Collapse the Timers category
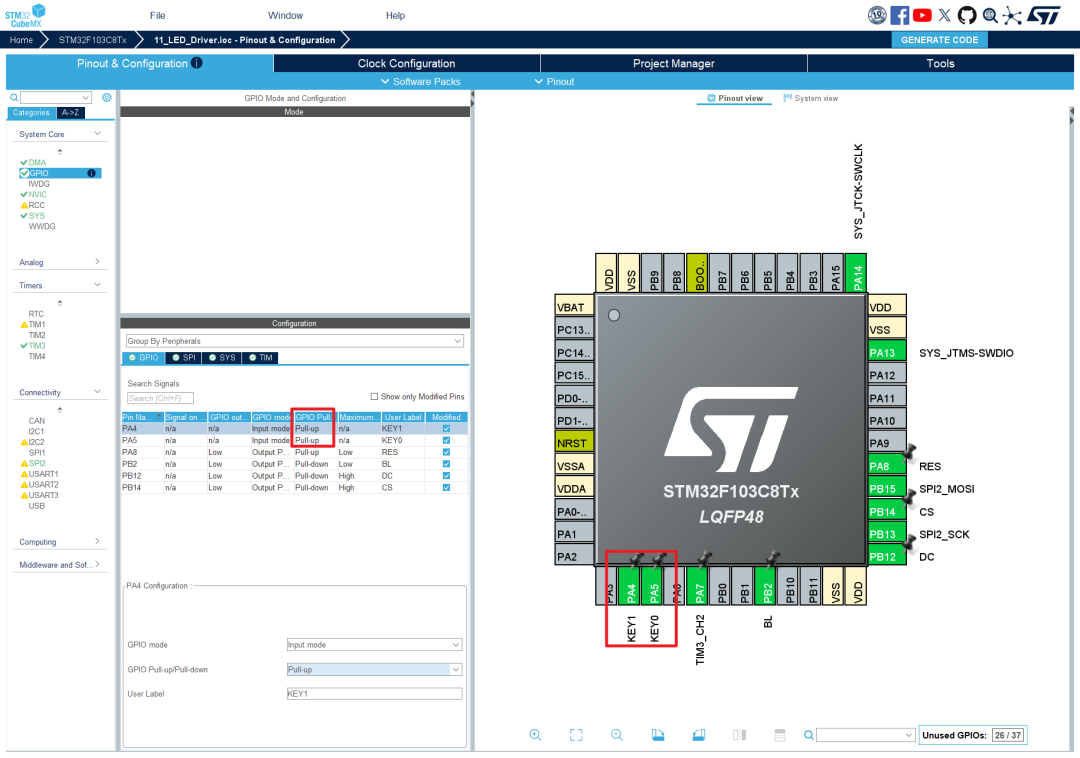 click(x=97, y=284)
